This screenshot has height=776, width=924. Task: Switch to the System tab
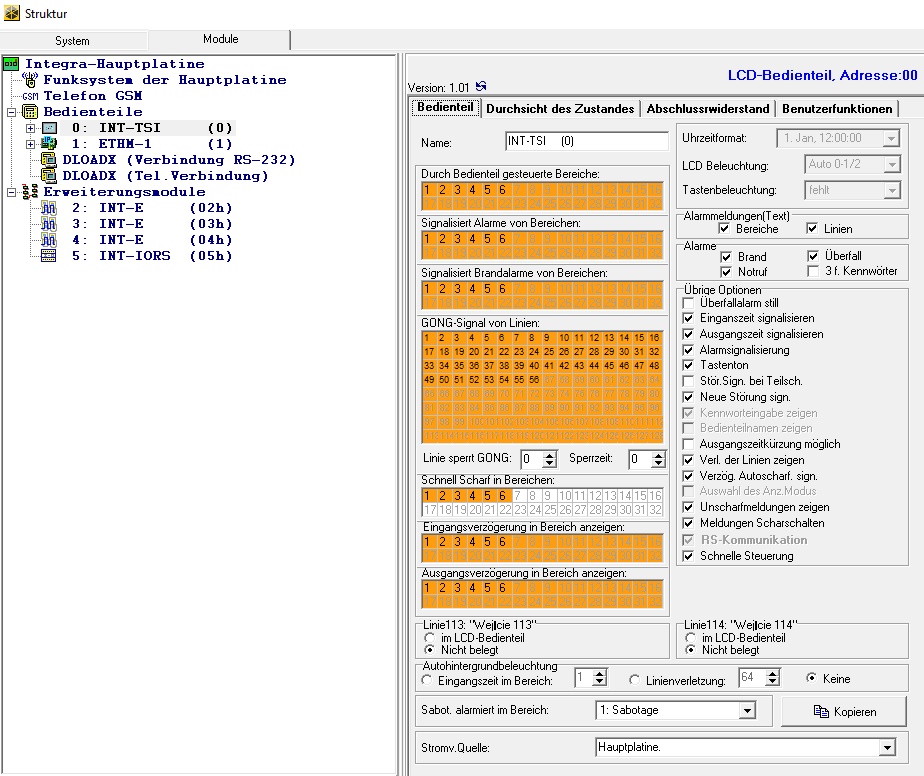[72, 41]
